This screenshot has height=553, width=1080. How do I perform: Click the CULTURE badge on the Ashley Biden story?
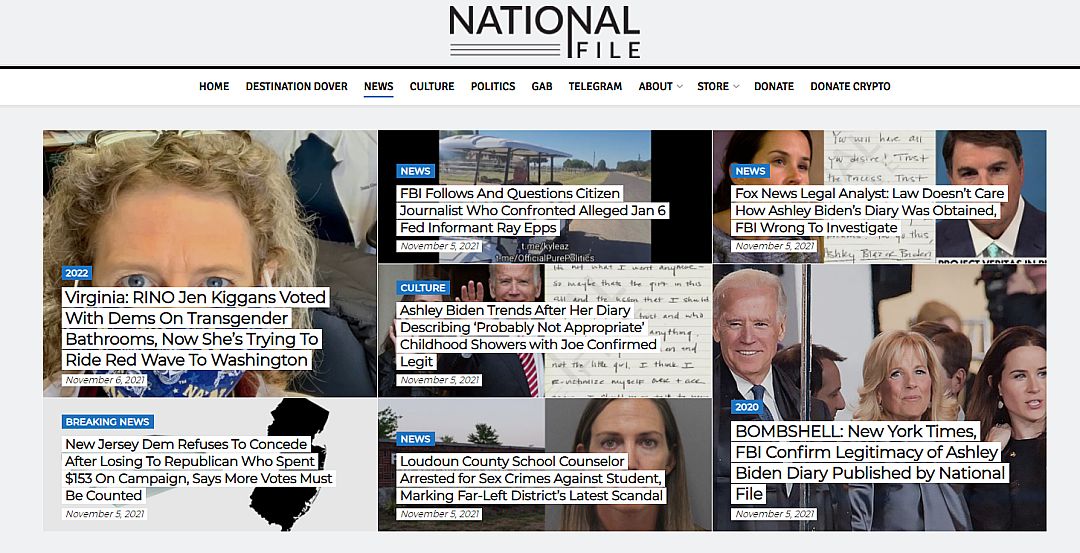(423, 288)
